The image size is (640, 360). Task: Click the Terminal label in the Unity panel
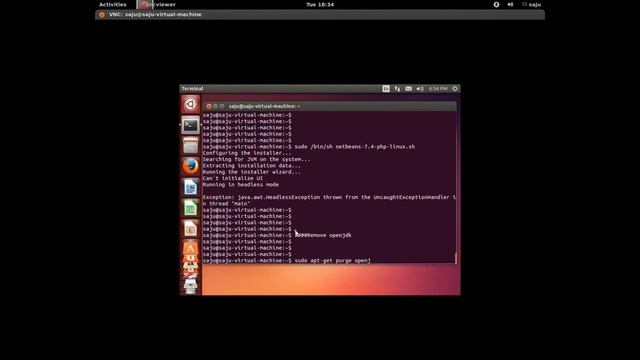pyautogui.click(x=192, y=89)
